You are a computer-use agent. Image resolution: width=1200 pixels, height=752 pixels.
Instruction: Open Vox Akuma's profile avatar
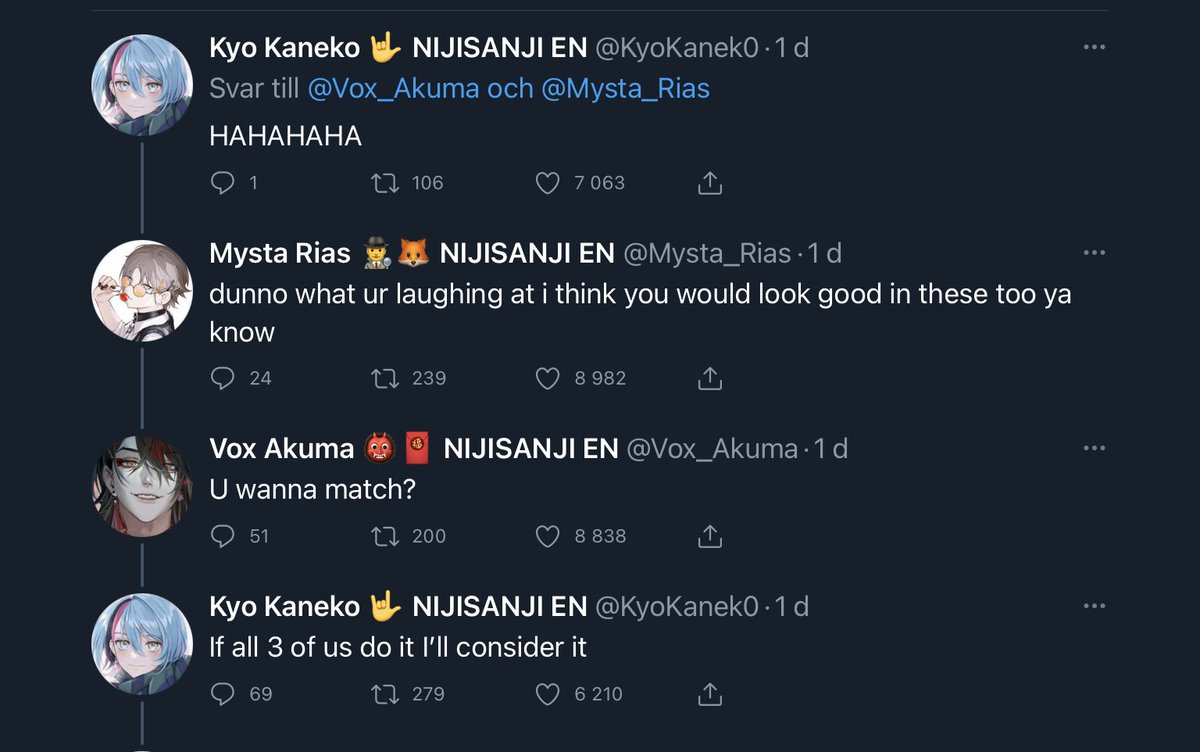coord(141,486)
